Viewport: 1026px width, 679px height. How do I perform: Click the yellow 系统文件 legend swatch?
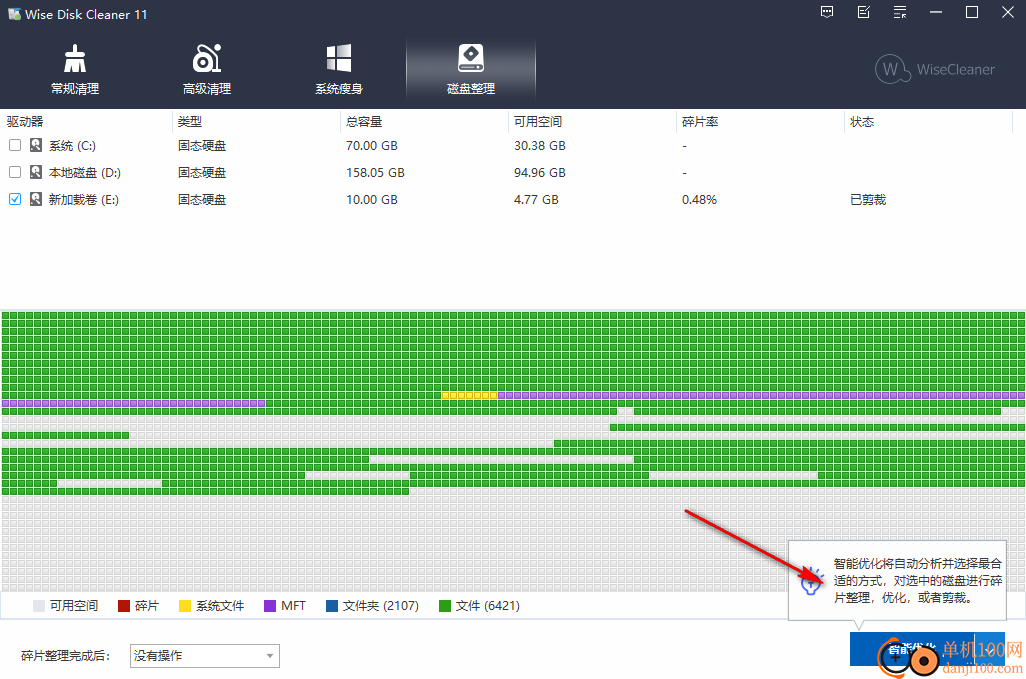(x=185, y=606)
